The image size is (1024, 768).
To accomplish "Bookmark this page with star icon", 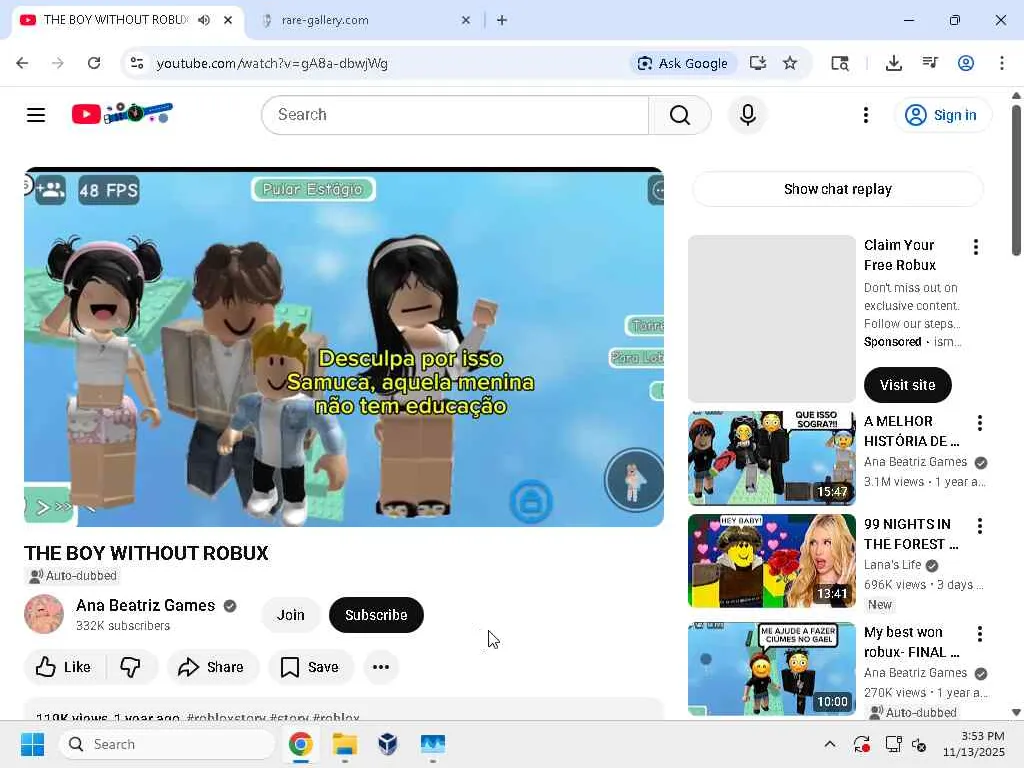I will click(790, 63).
